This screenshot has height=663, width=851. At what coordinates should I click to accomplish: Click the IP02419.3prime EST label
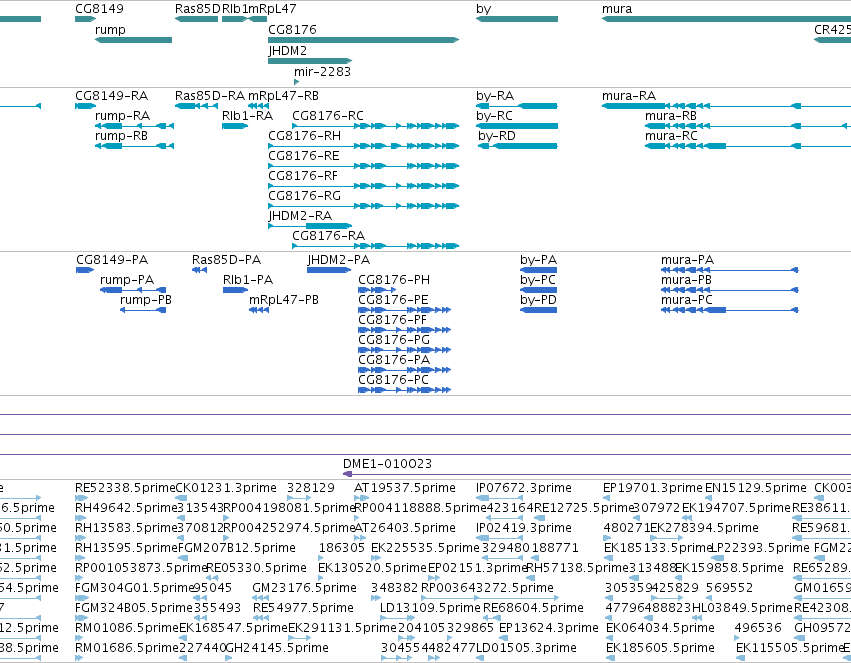(524, 528)
